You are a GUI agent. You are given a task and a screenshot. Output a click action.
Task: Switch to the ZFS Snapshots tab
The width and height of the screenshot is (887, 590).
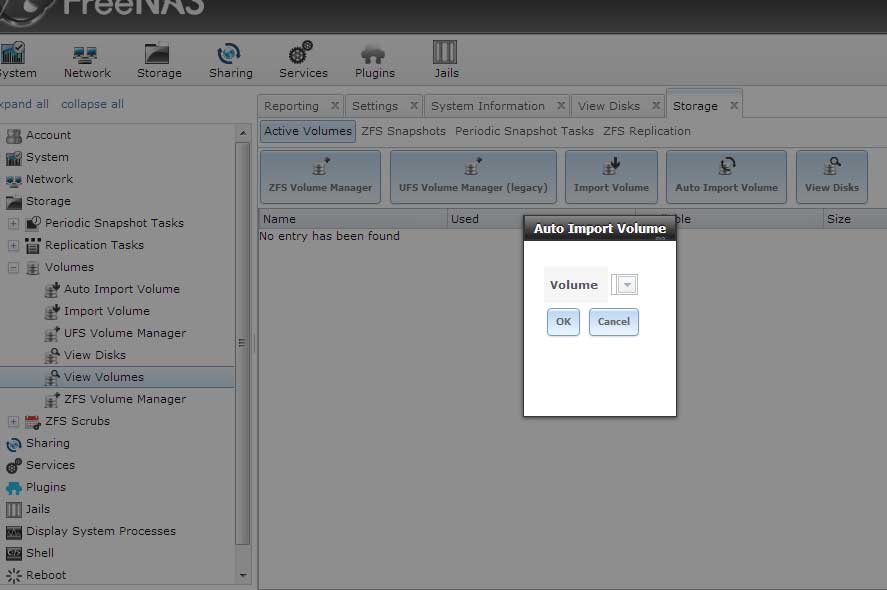point(403,131)
